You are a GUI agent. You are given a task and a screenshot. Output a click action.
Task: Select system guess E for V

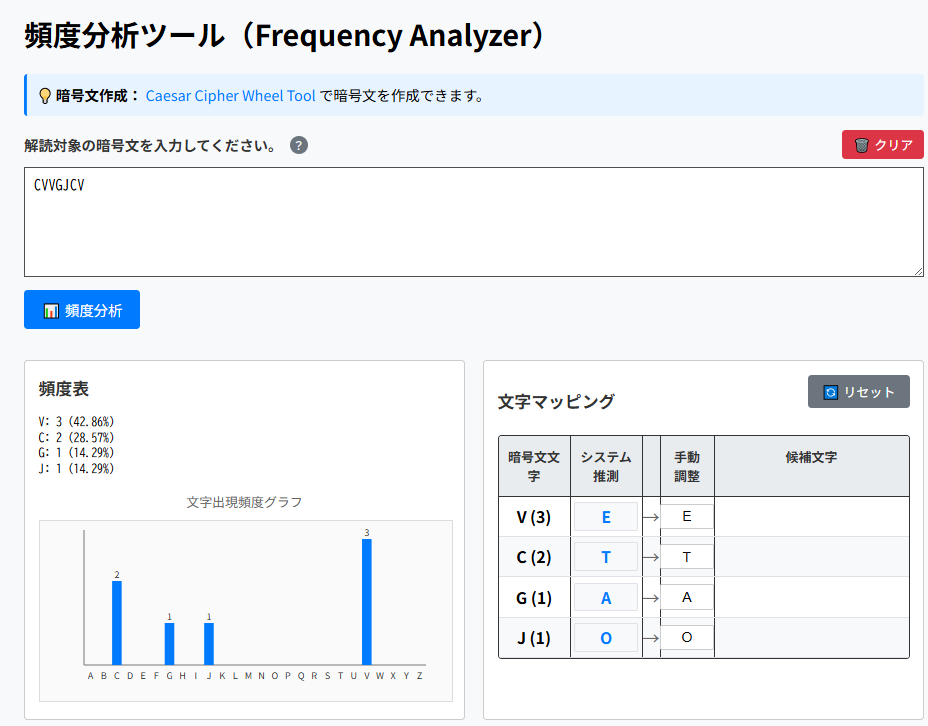pyautogui.click(x=605, y=517)
